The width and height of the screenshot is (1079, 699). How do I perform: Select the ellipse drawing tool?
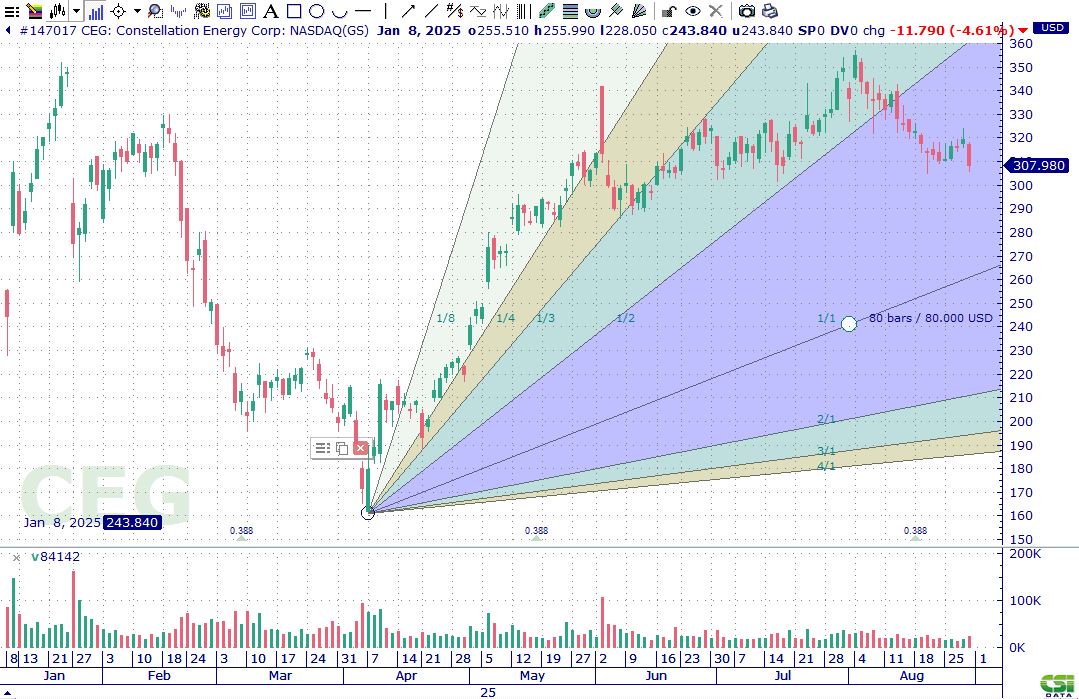pos(316,11)
